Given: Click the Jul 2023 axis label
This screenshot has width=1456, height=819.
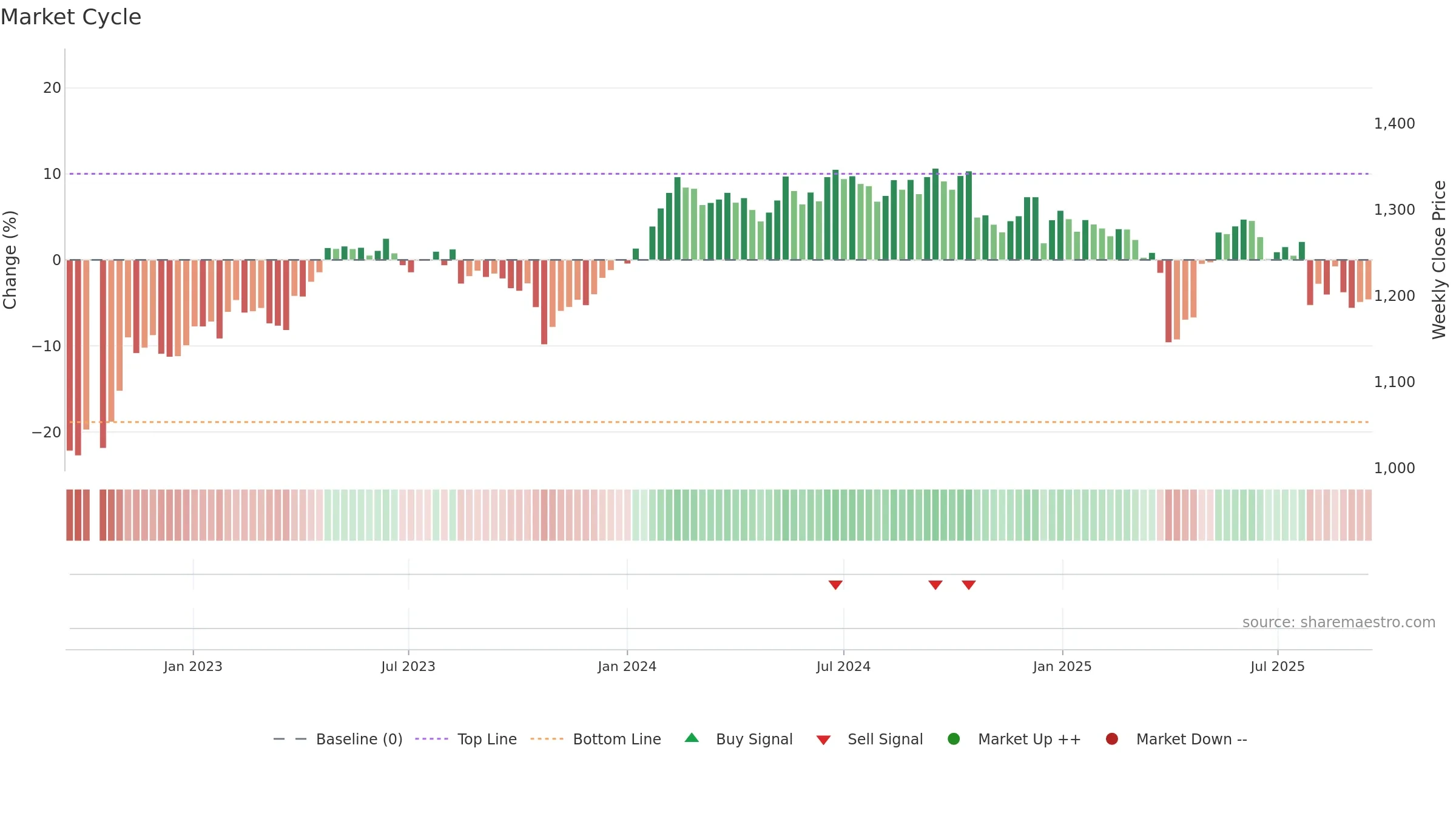Looking at the screenshot, I should [408, 667].
